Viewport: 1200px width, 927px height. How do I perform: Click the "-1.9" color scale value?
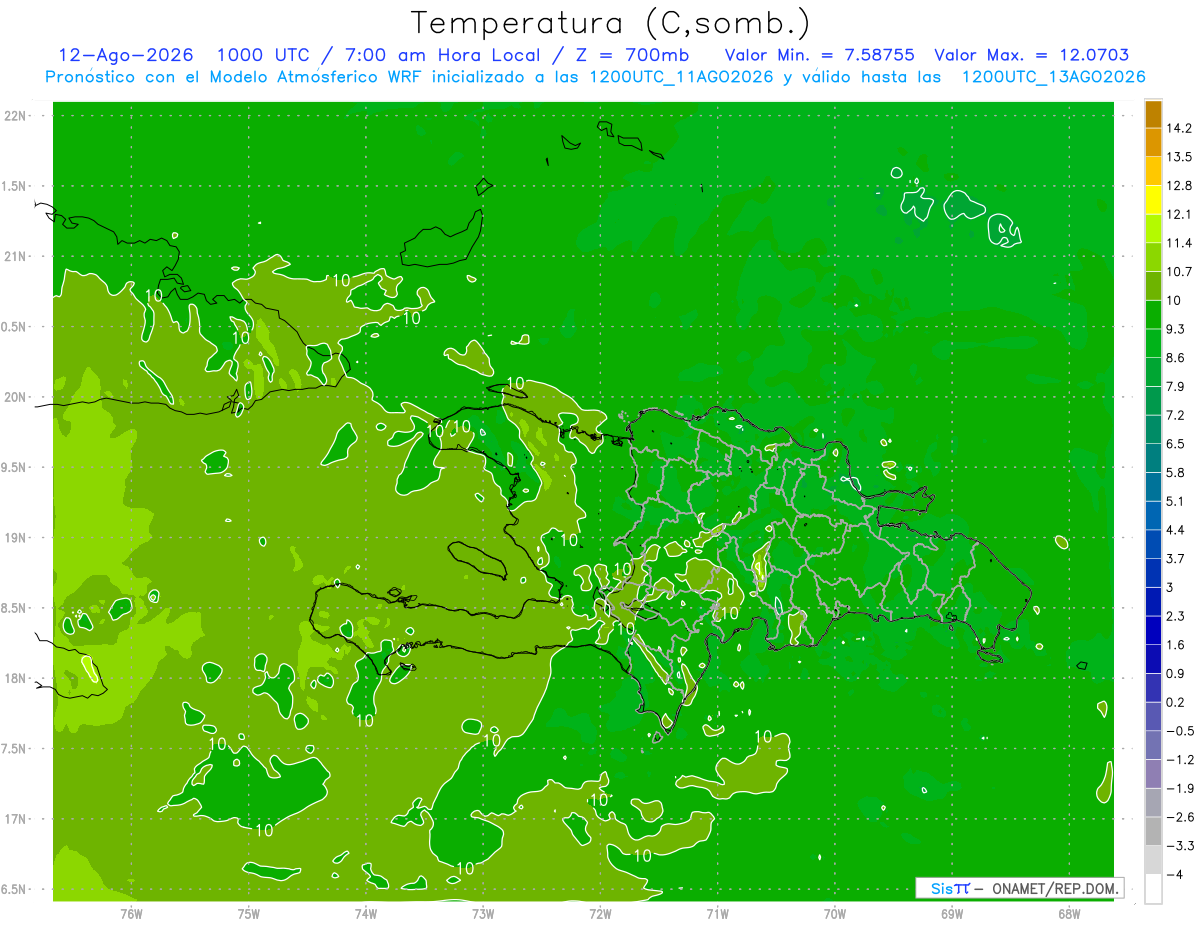pyautogui.click(x=1179, y=788)
